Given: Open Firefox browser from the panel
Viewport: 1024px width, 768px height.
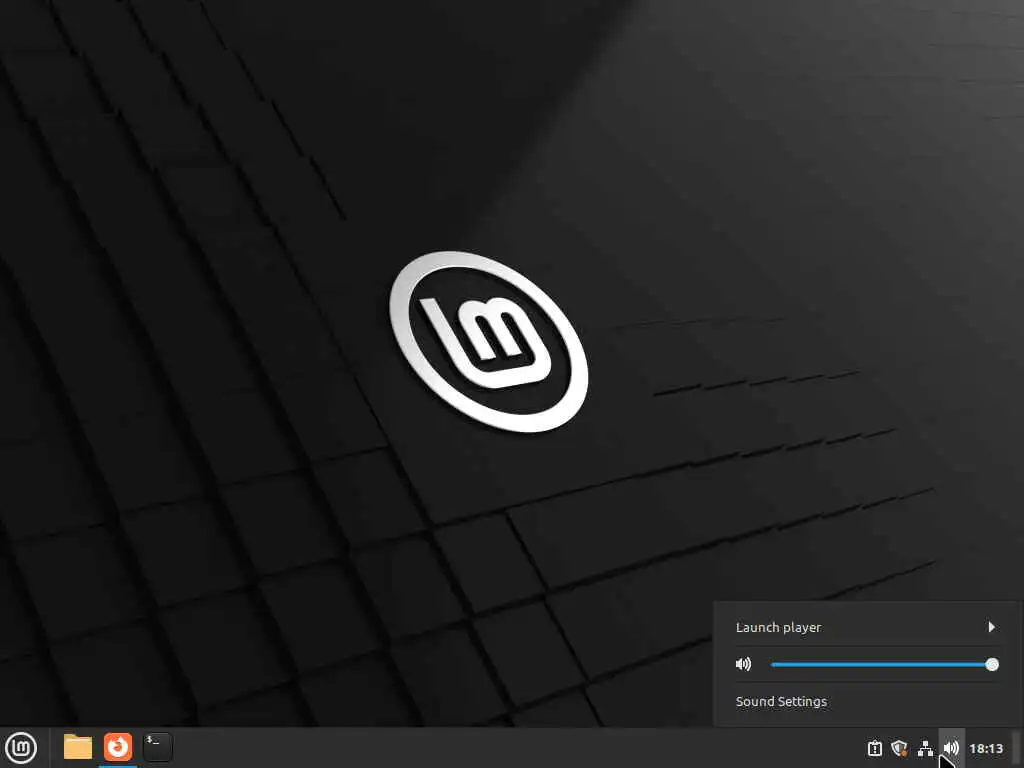Looking at the screenshot, I should (x=118, y=747).
